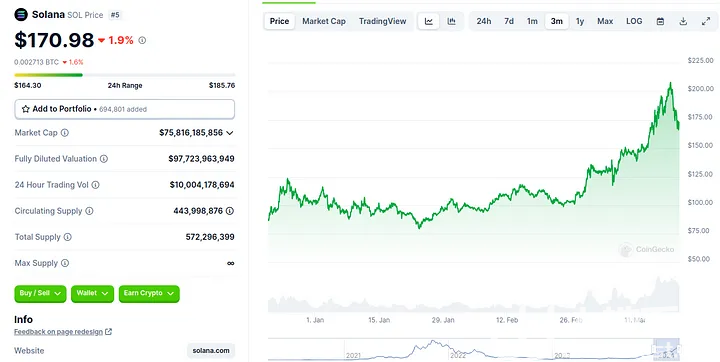Switch to the candlestick chart icon
The width and height of the screenshot is (720, 362).
point(452,22)
